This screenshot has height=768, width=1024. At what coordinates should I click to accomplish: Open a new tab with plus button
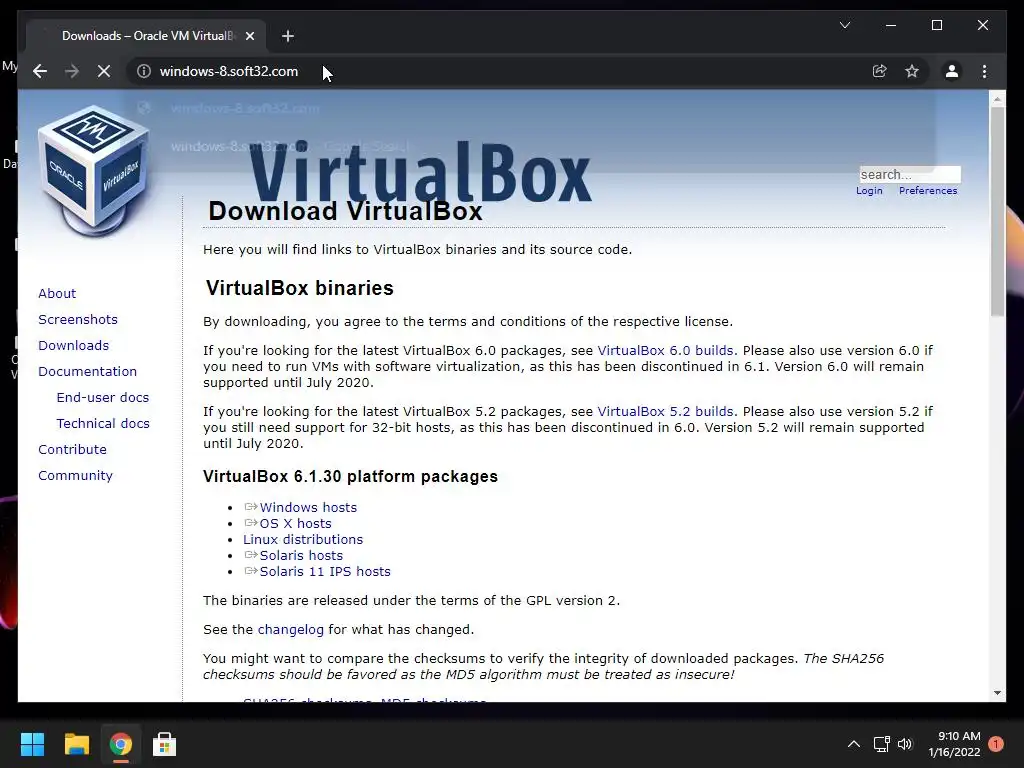288,36
